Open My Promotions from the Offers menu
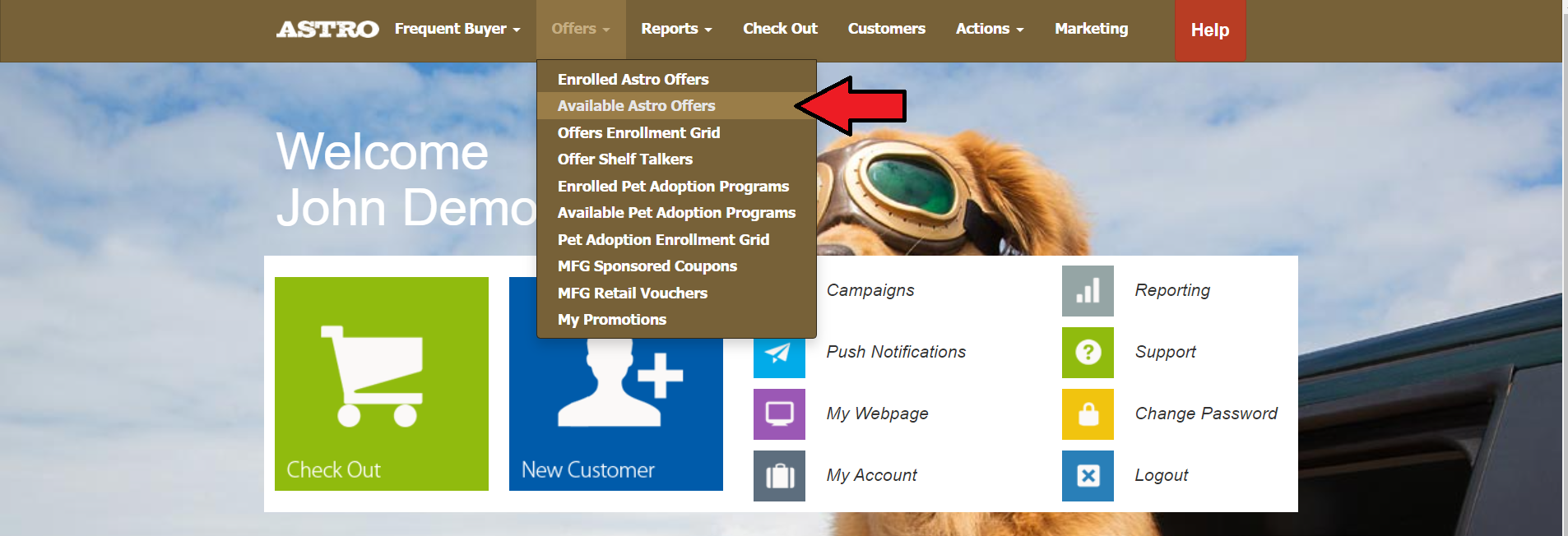Screen dimensions: 1568x536 coord(611,320)
